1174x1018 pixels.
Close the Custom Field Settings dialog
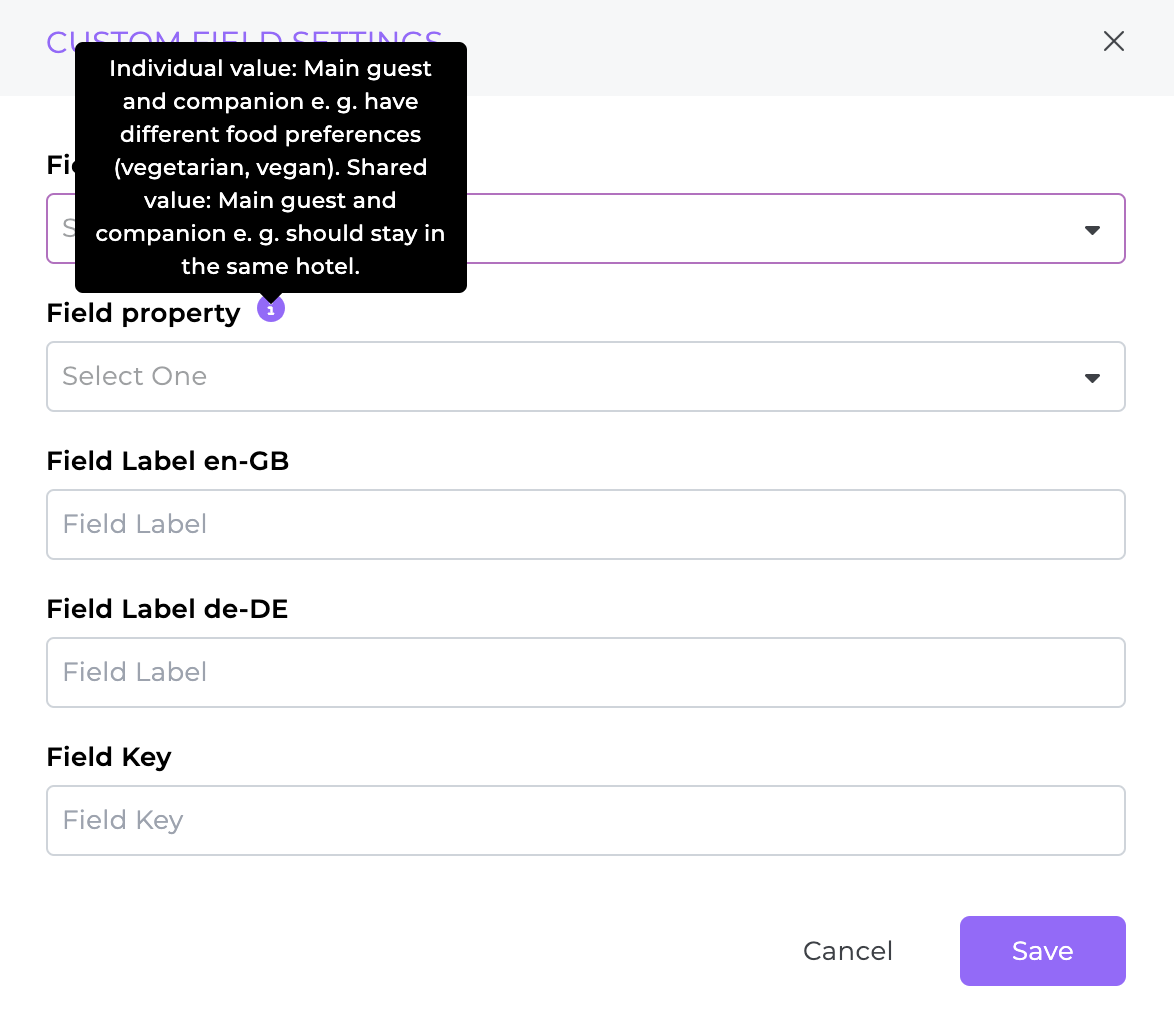pyautogui.click(x=1113, y=41)
